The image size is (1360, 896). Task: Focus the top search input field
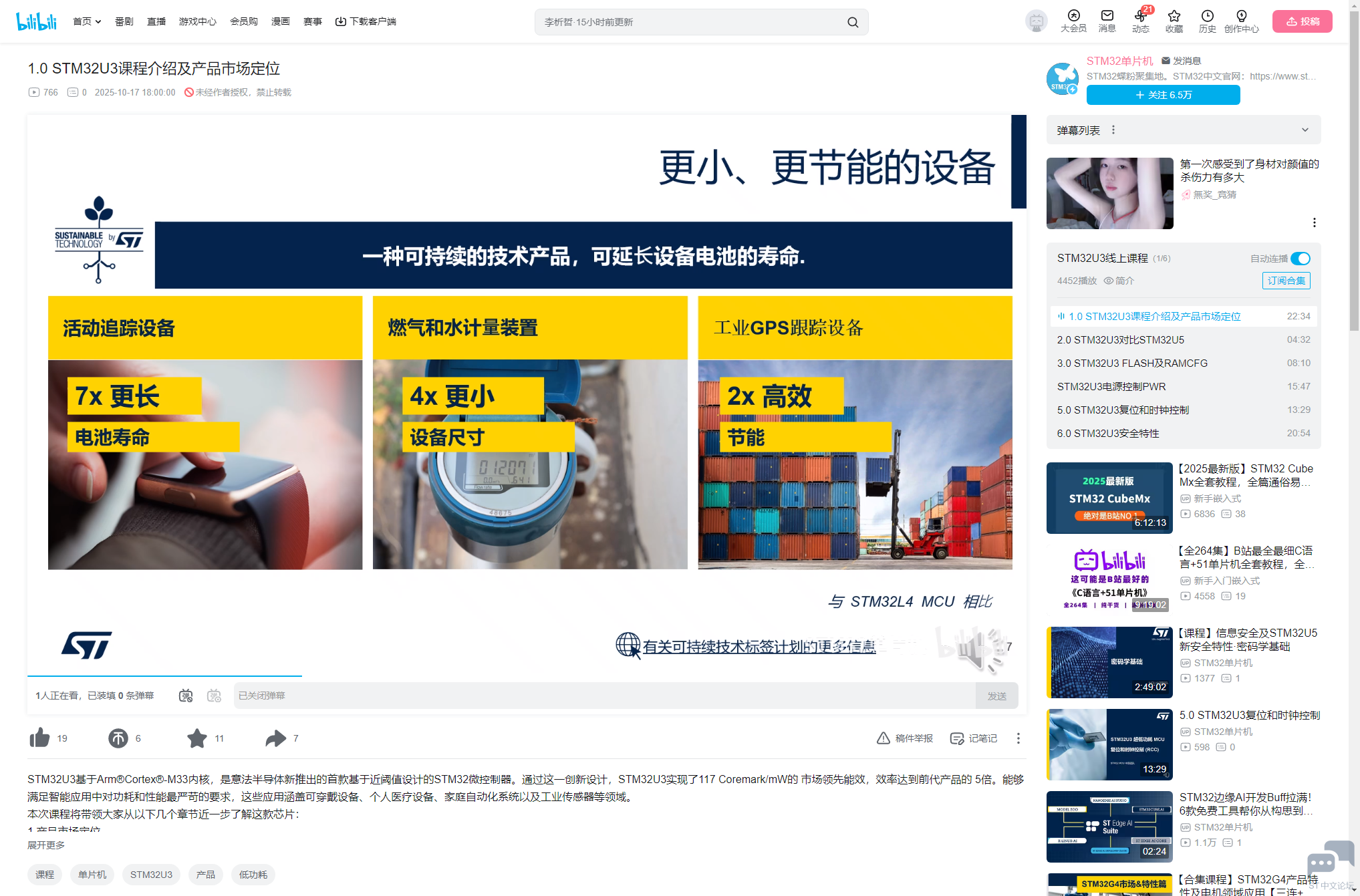(692, 22)
